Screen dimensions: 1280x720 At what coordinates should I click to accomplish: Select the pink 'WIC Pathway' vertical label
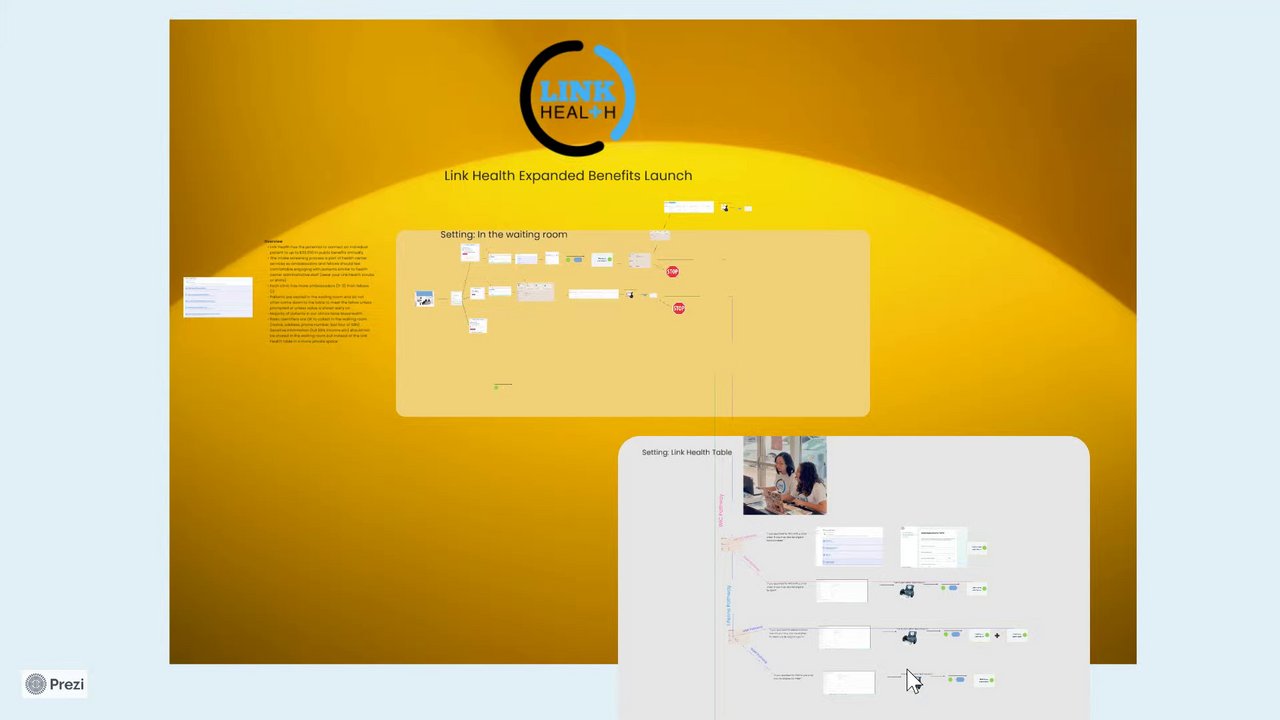coord(720,510)
